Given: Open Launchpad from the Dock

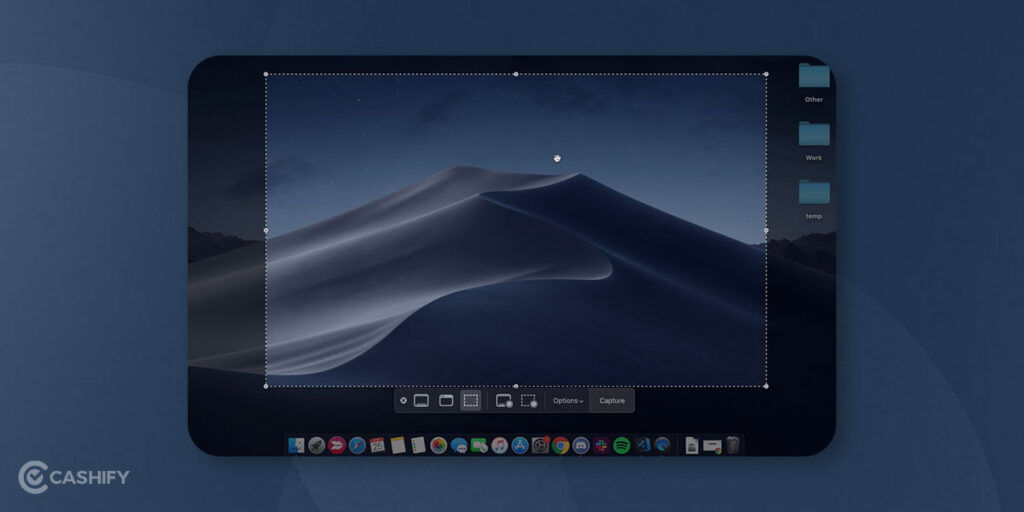Looking at the screenshot, I should [x=317, y=445].
